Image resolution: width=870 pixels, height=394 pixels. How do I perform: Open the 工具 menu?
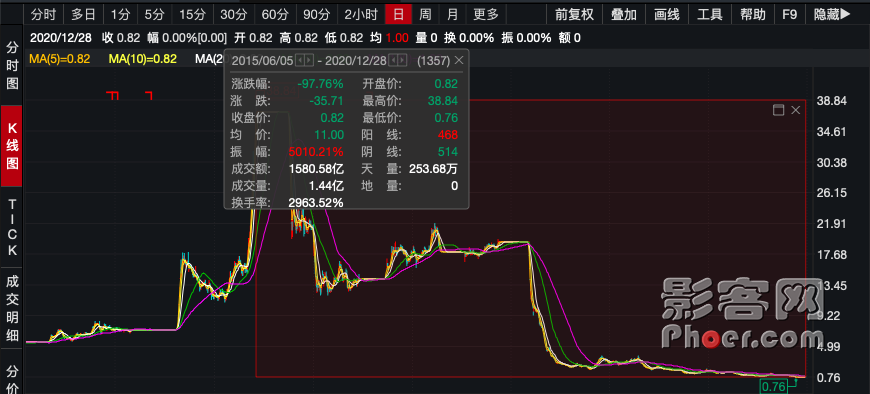(710, 14)
